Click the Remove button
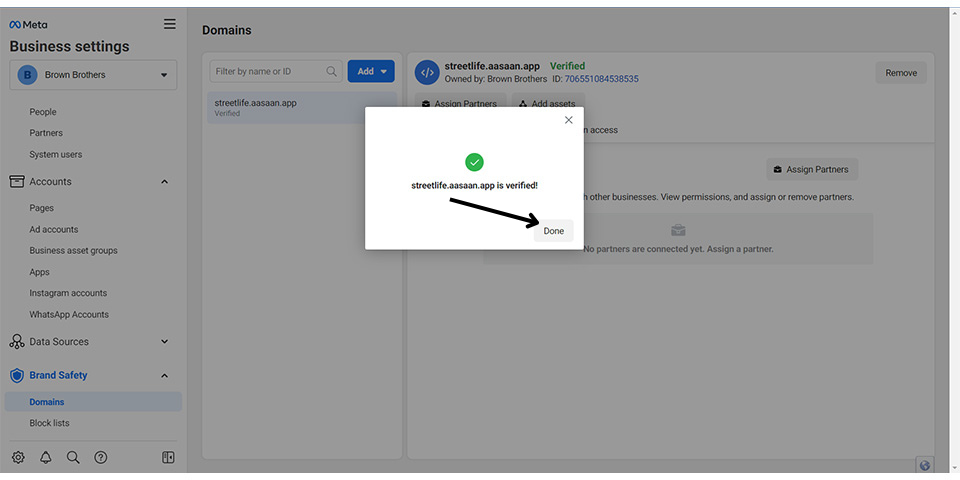 pos(901,73)
